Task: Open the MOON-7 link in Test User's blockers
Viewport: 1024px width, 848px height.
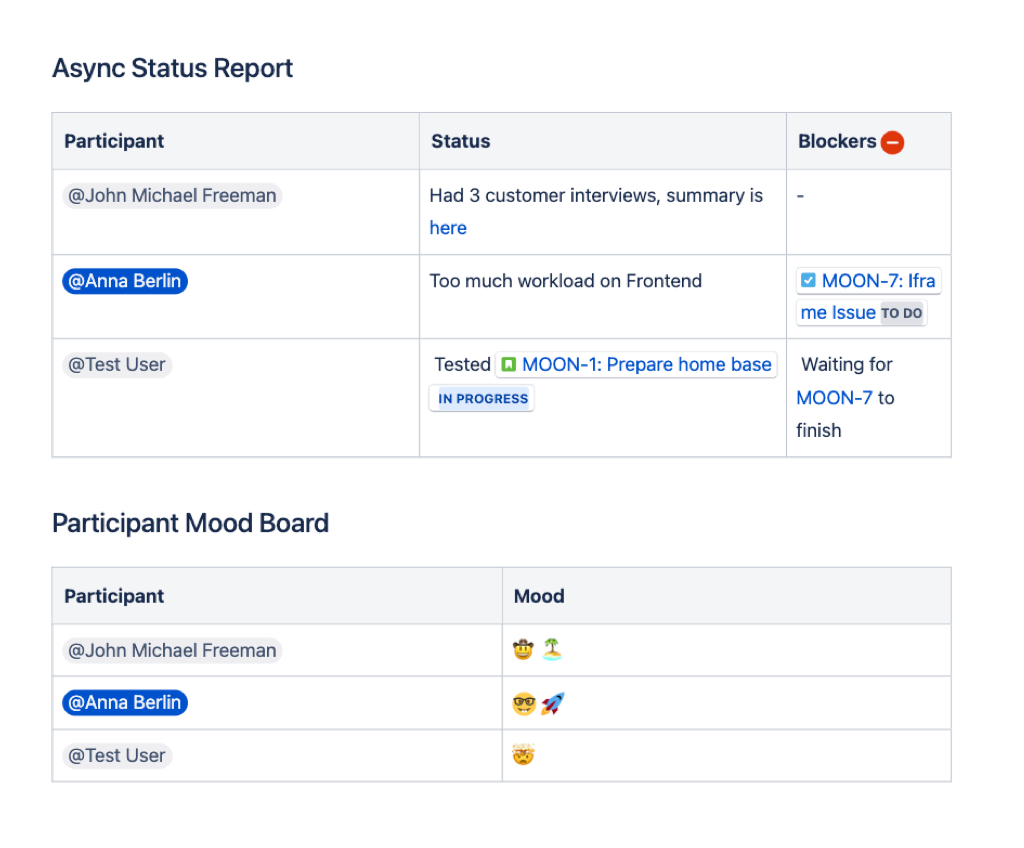Action: pos(834,397)
